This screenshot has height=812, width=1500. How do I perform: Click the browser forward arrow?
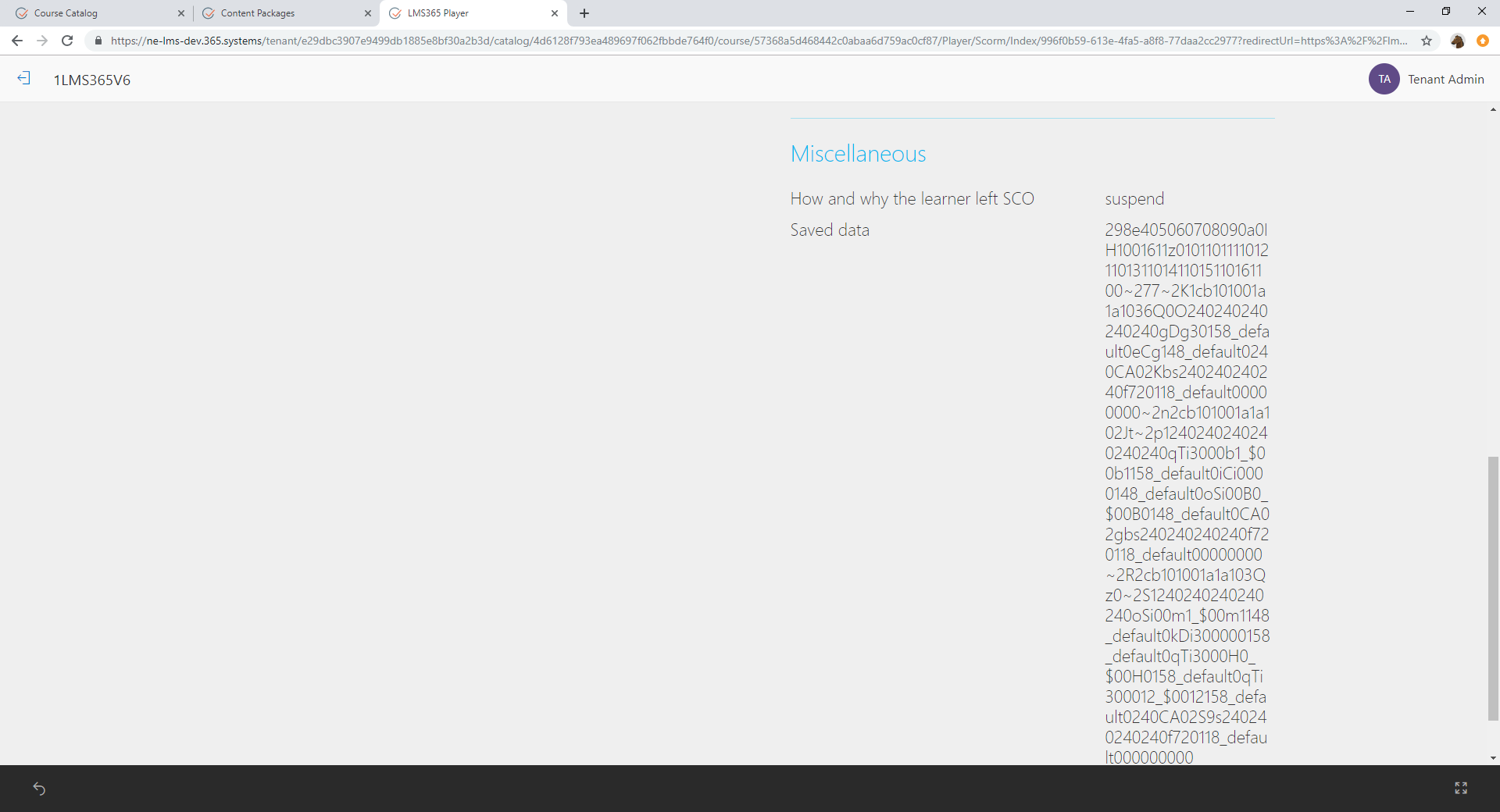(x=42, y=41)
